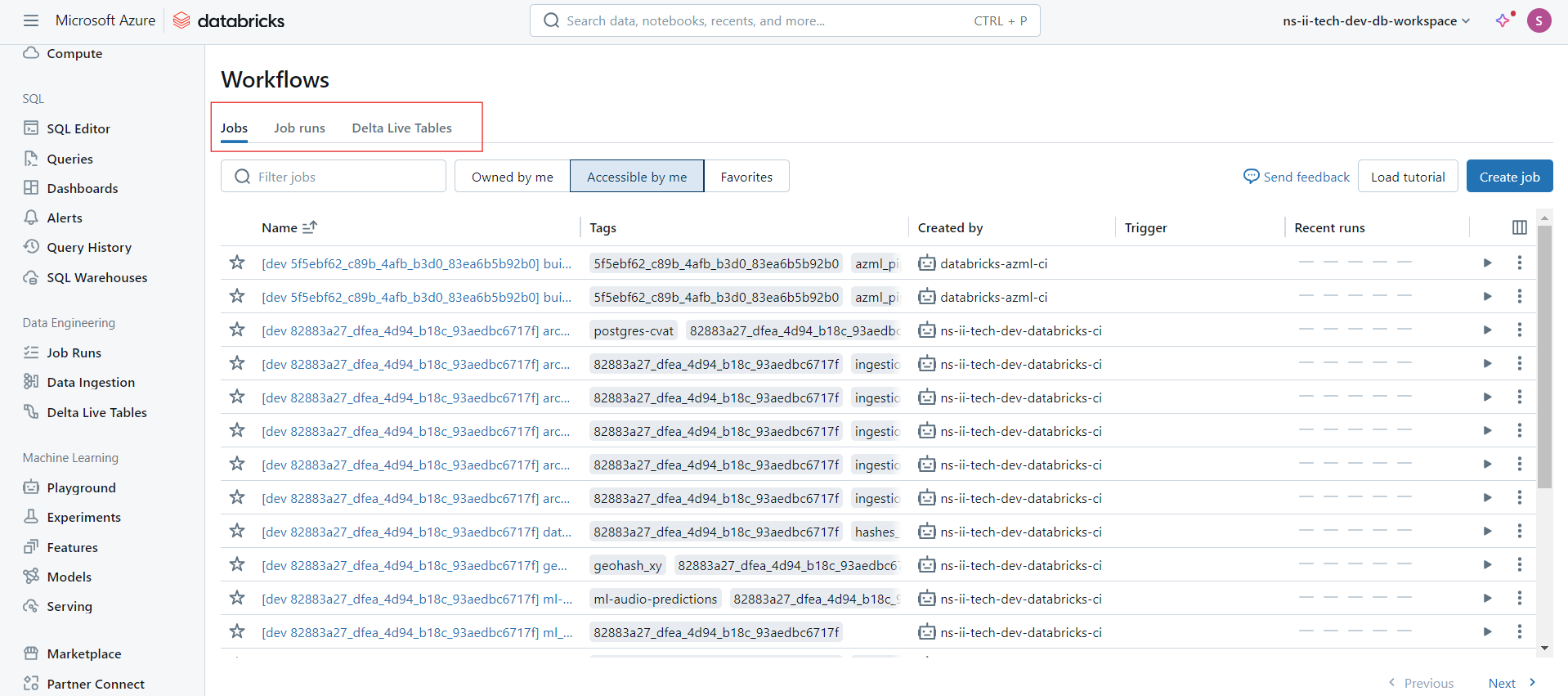This screenshot has height=696, width=1568.
Task: Run the postgres-cvat tagged job
Action: pos(1488,330)
